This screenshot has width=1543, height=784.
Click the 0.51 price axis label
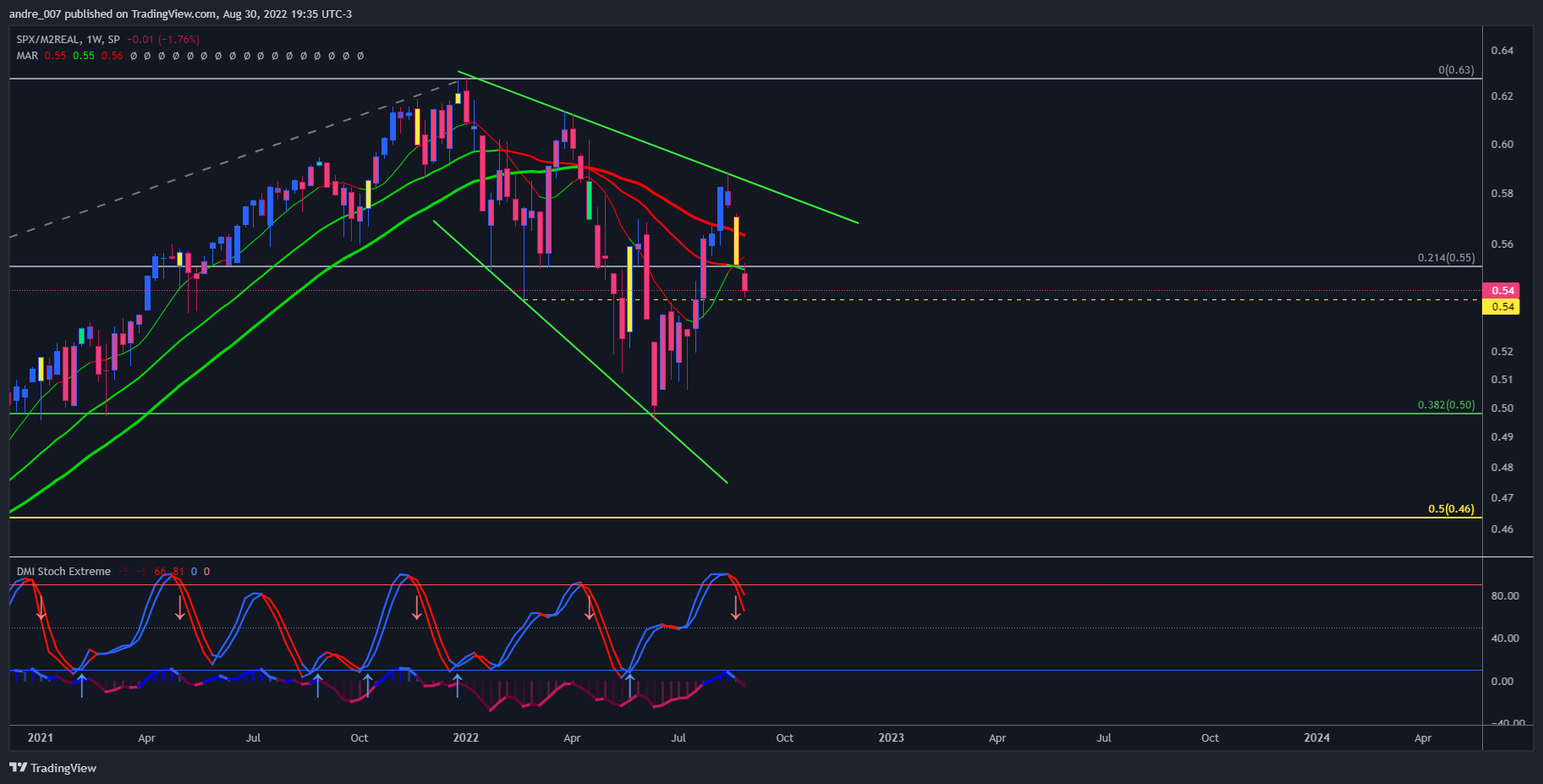(x=1502, y=380)
